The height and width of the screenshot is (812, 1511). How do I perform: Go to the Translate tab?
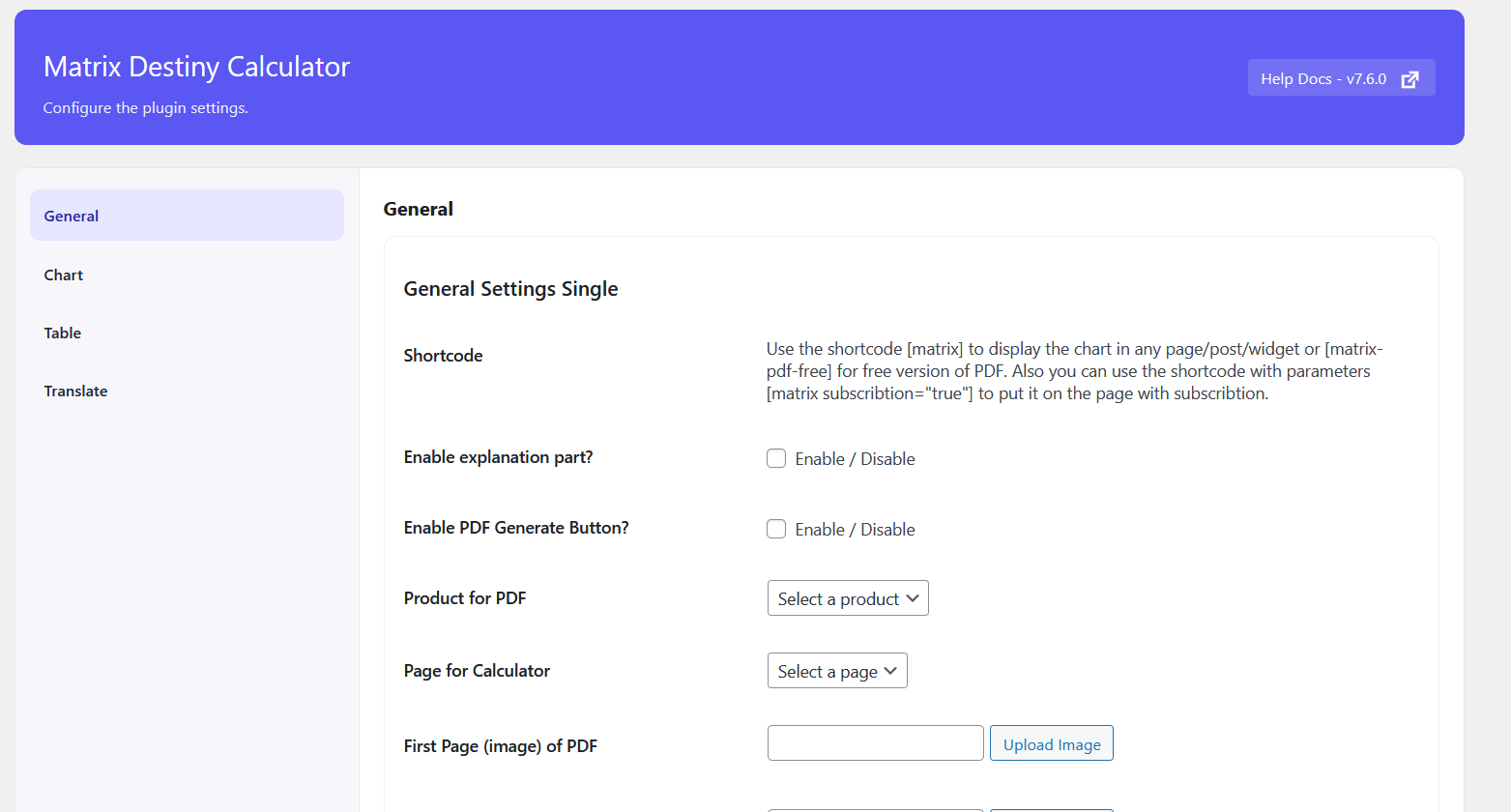[75, 391]
